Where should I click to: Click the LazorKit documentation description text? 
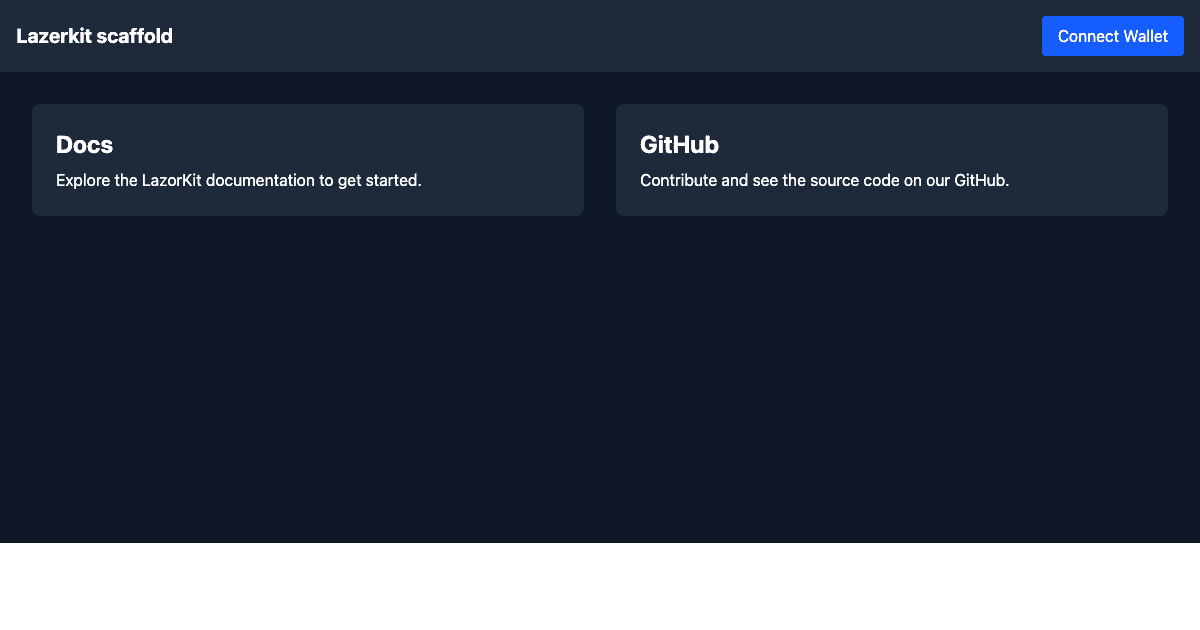coord(238,181)
